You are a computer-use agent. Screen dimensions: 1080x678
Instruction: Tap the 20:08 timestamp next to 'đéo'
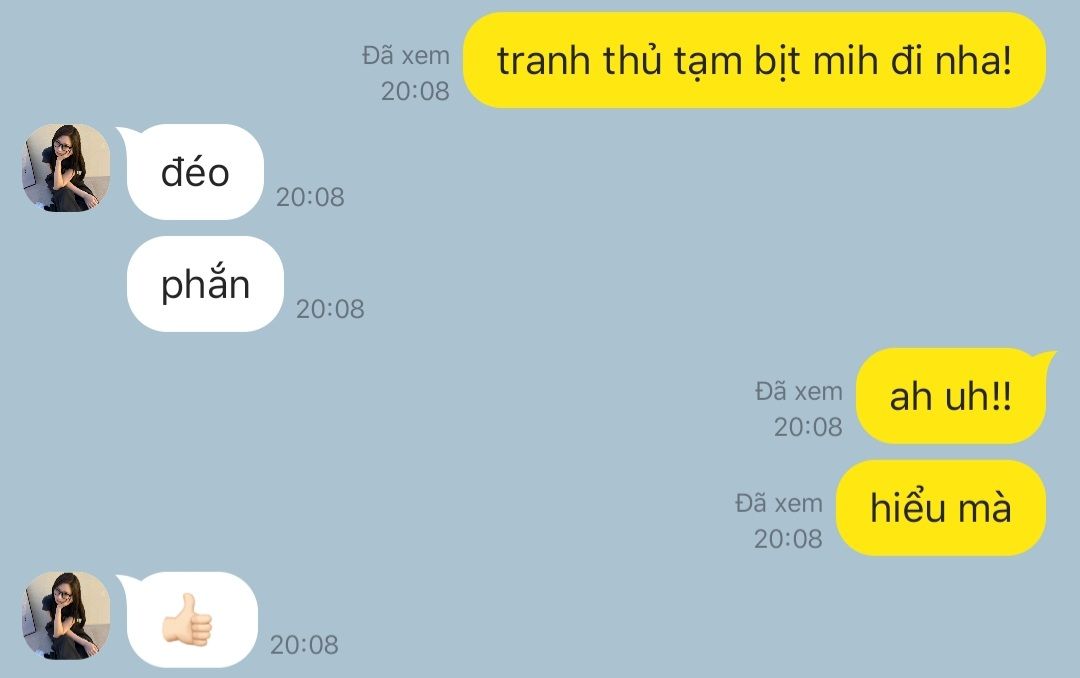[x=310, y=197]
